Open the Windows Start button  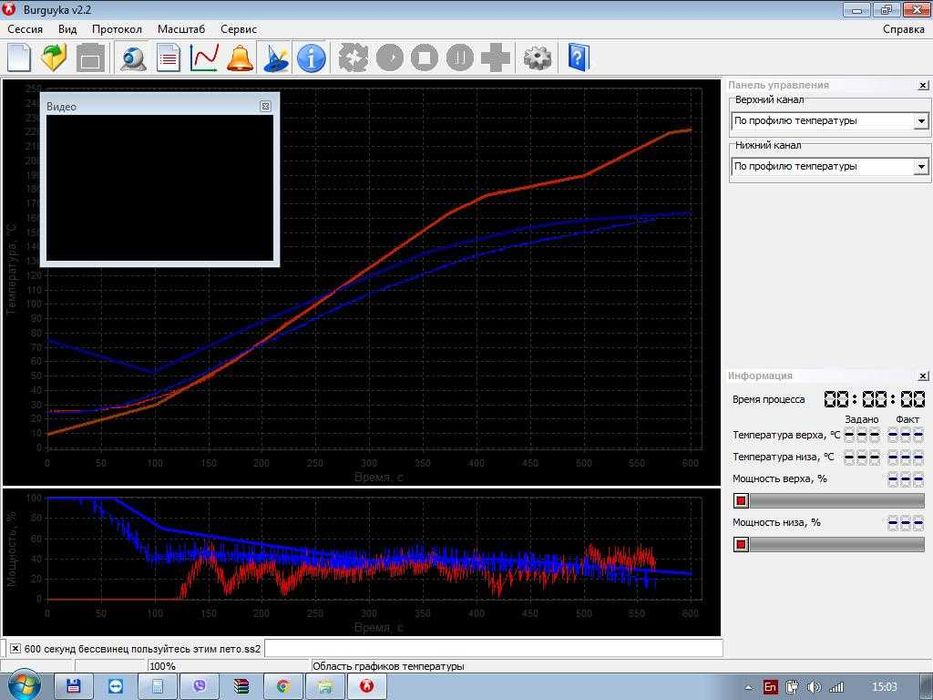click(23, 686)
